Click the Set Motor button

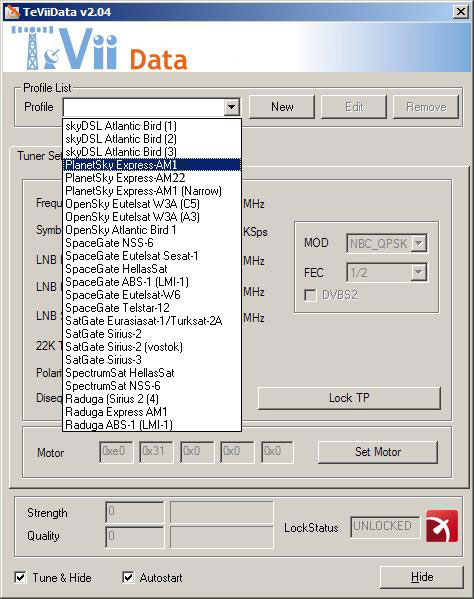[378, 452]
